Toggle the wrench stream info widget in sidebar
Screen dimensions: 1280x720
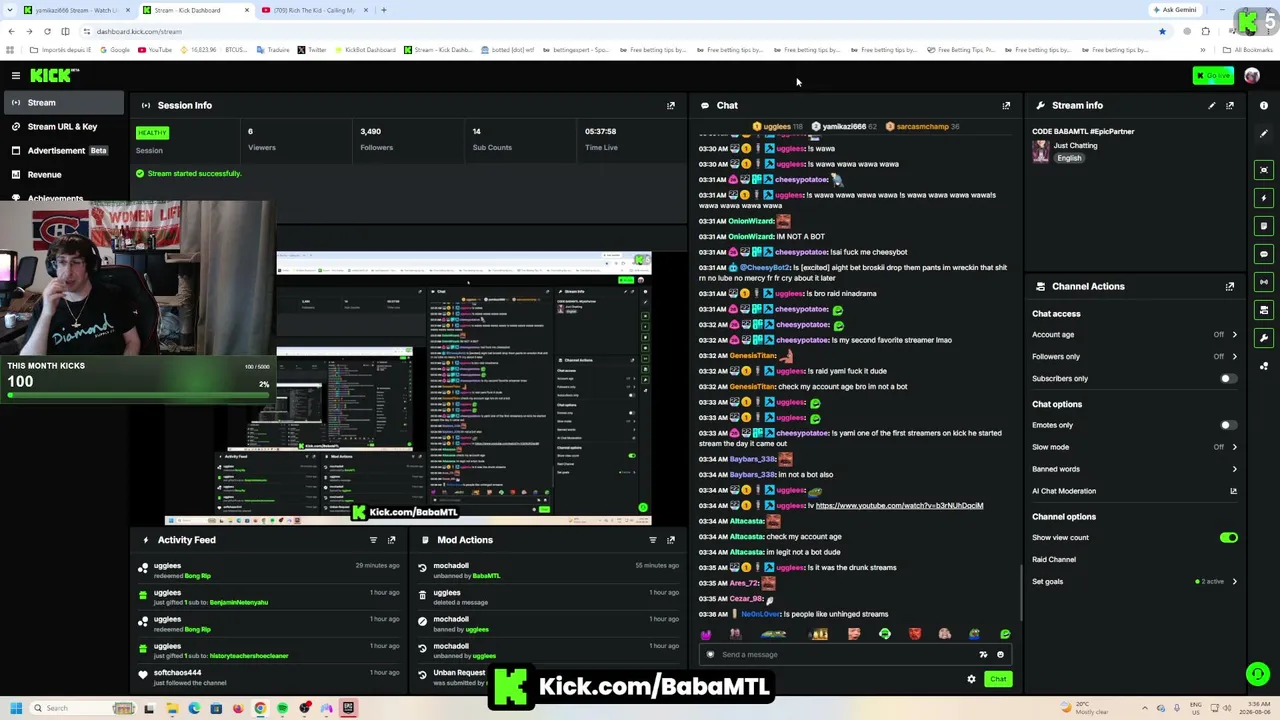1264,338
